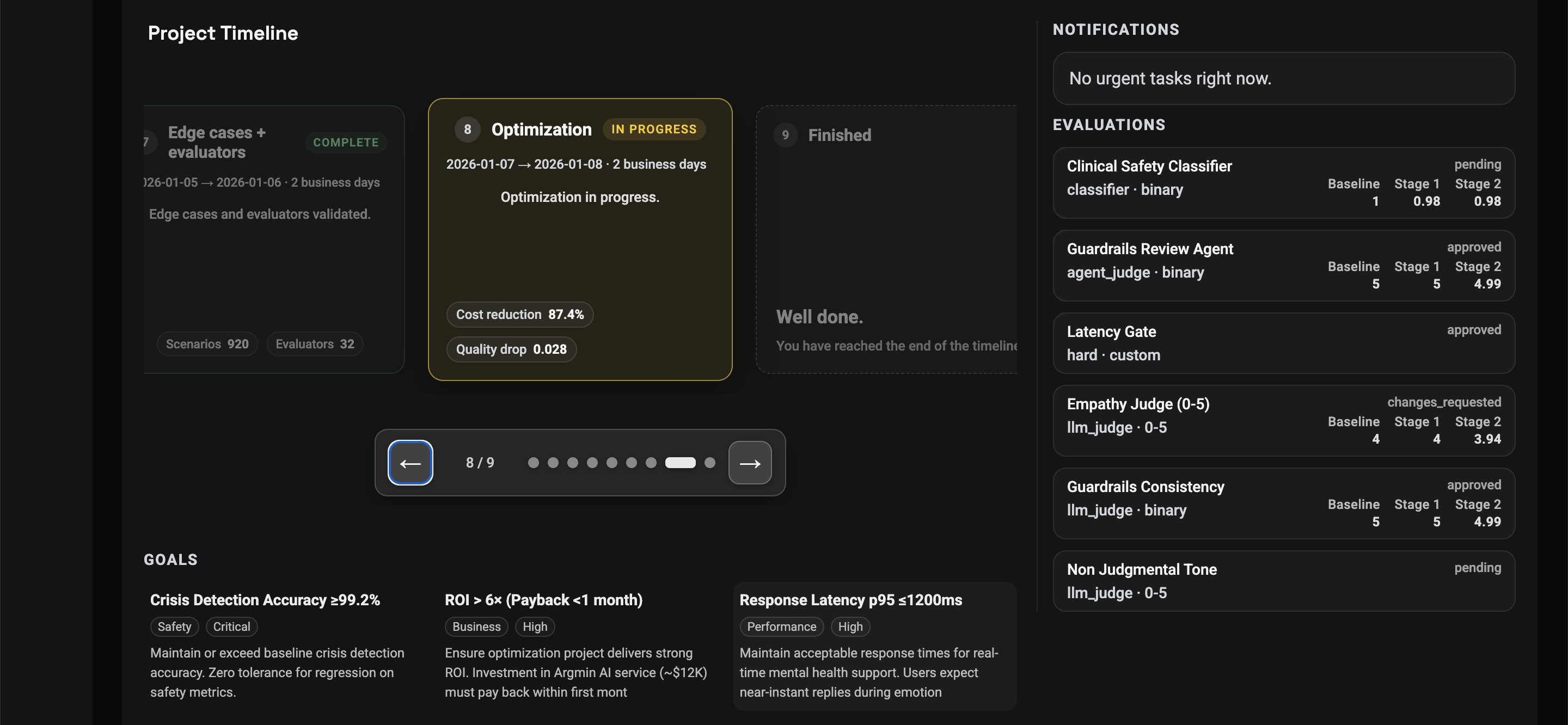Click the left navigation arrow

tap(411, 463)
